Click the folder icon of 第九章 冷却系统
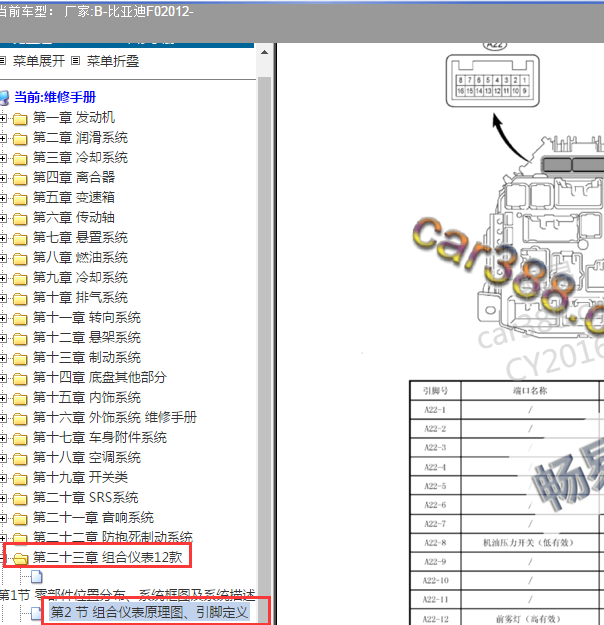Screen dimensions: 604x625 pyautogui.click(x=20, y=278)
